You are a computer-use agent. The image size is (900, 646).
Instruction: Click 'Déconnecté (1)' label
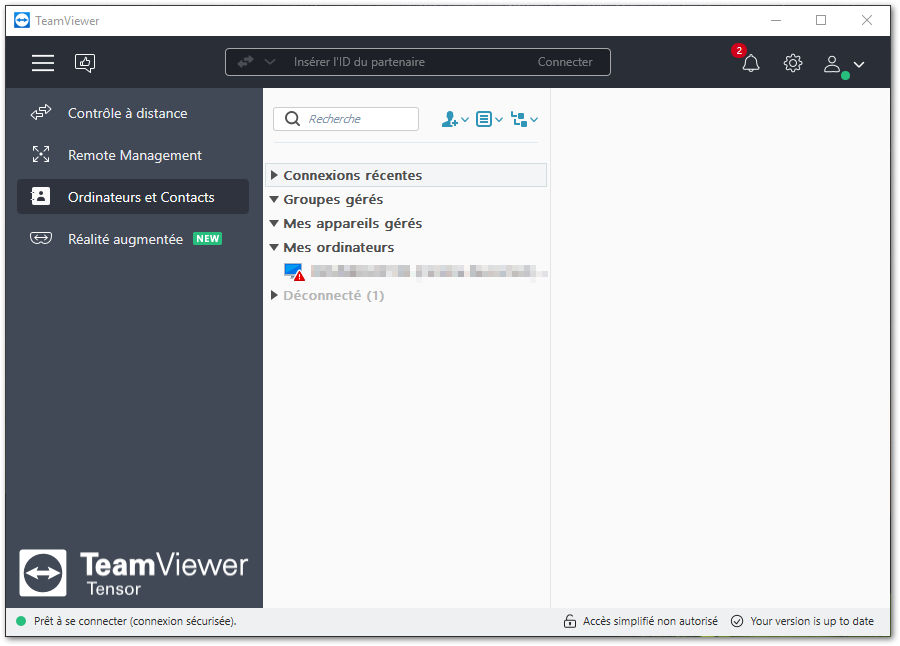[333, 295]
